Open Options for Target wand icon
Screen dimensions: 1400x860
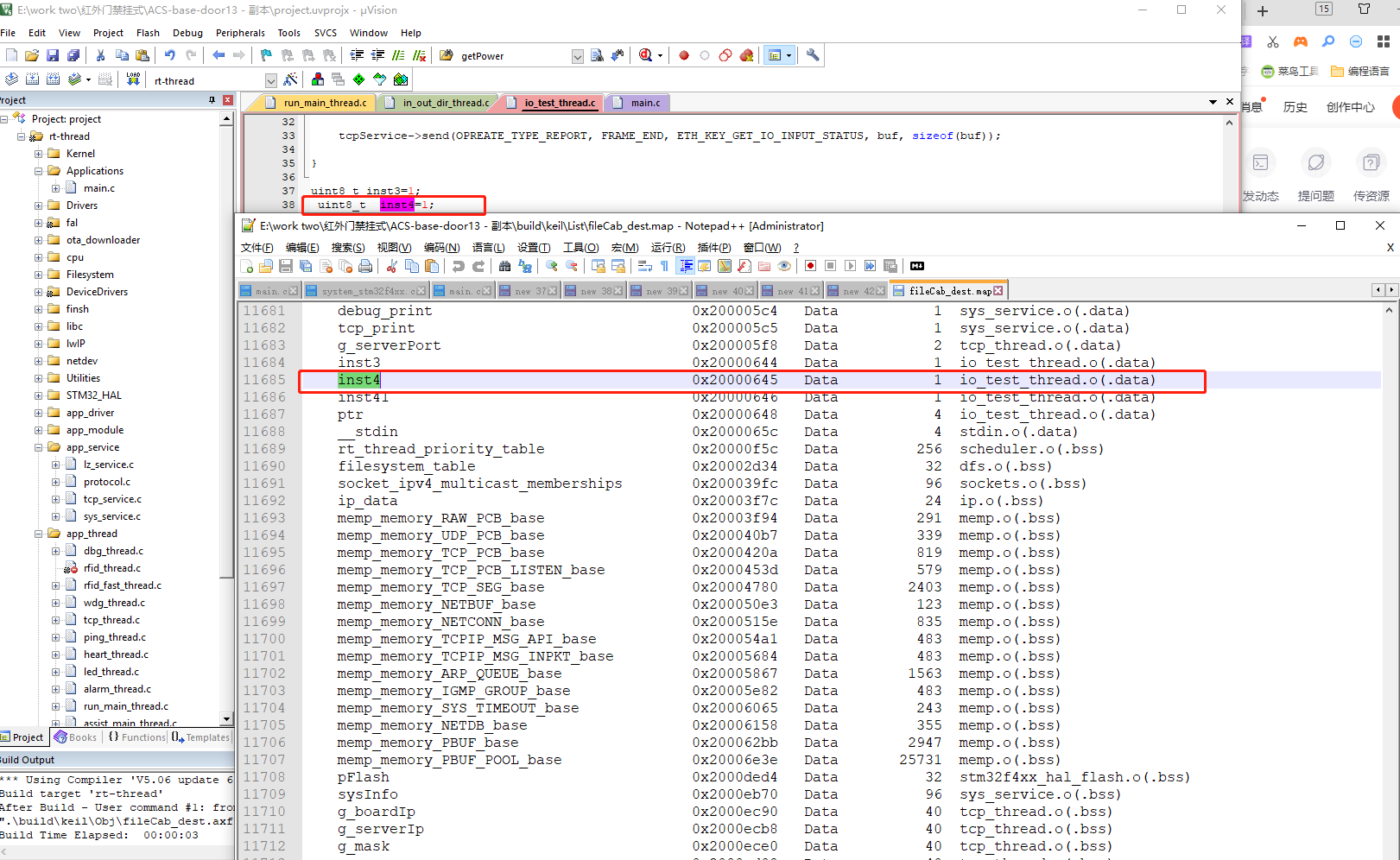[290, 79]
